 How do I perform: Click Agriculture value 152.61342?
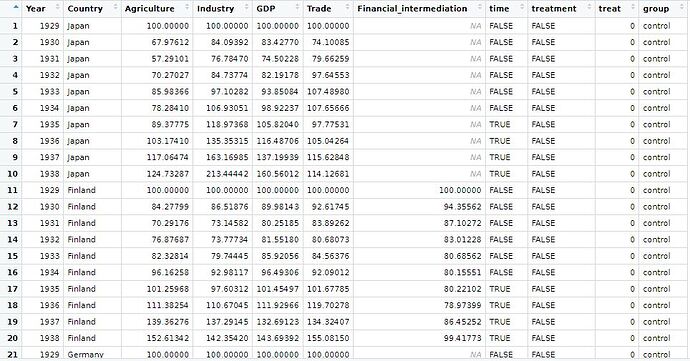pyautogui.click(x=168, y=338)
